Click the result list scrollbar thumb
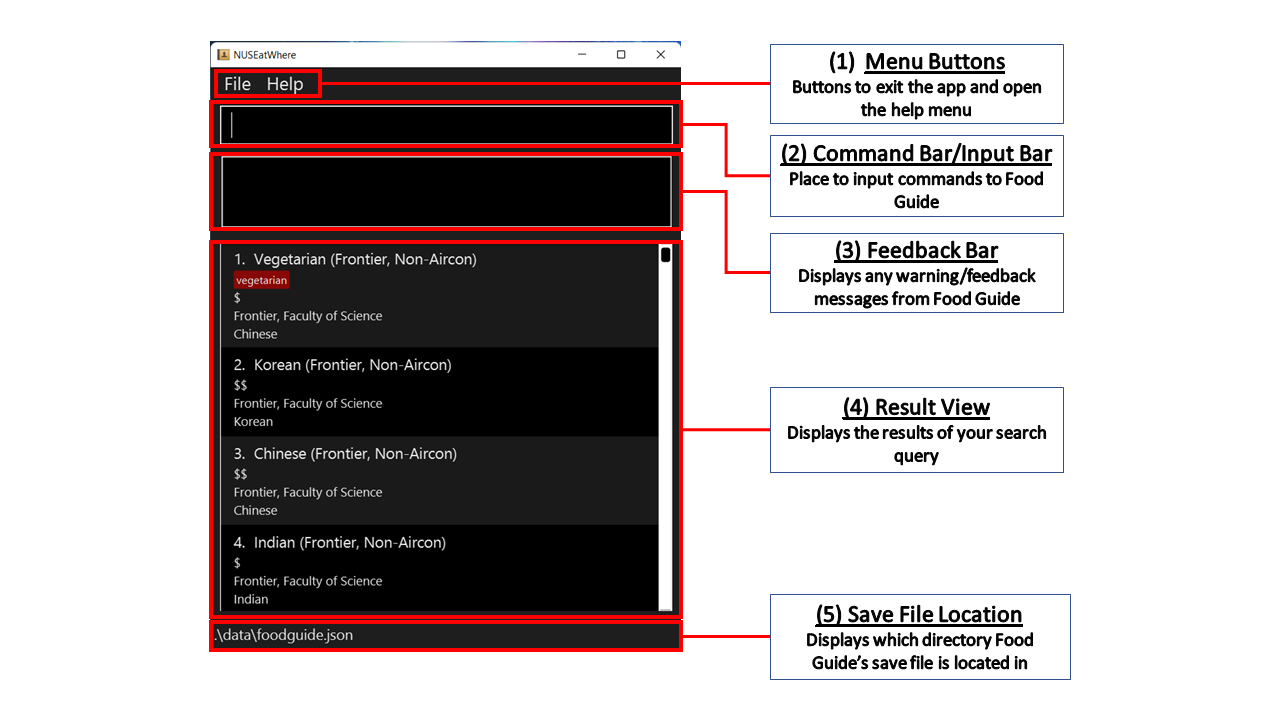 (x=666, y=255)
